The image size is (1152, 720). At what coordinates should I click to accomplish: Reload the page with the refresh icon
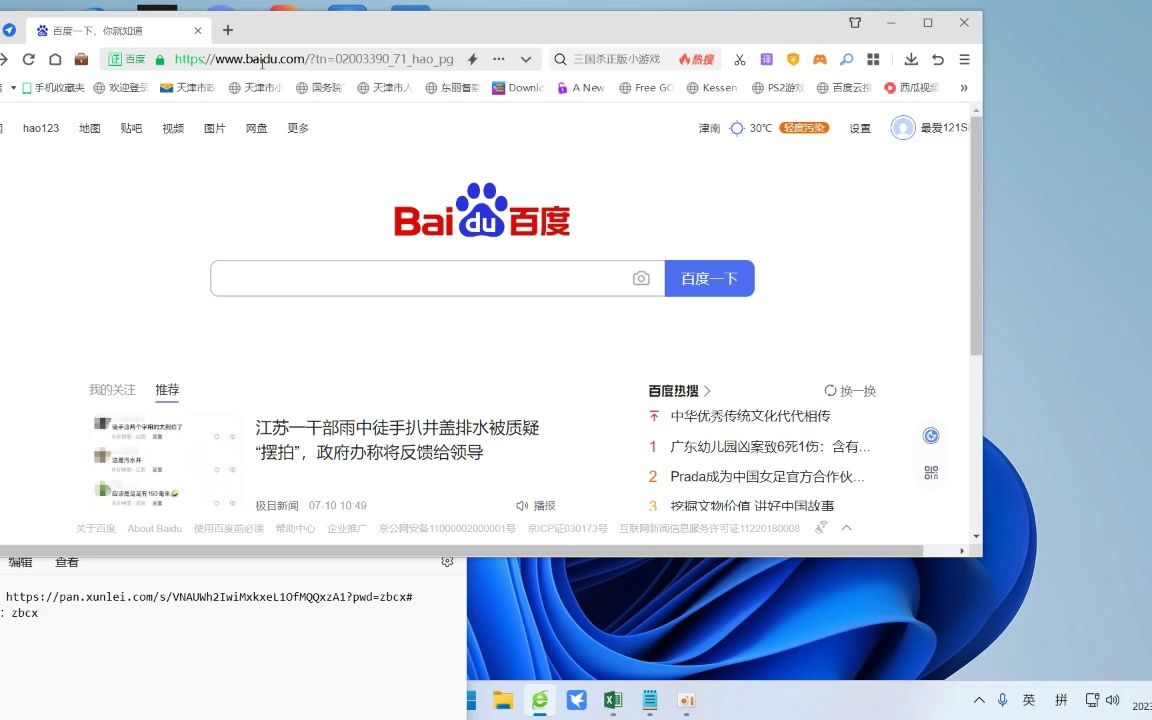29,60
